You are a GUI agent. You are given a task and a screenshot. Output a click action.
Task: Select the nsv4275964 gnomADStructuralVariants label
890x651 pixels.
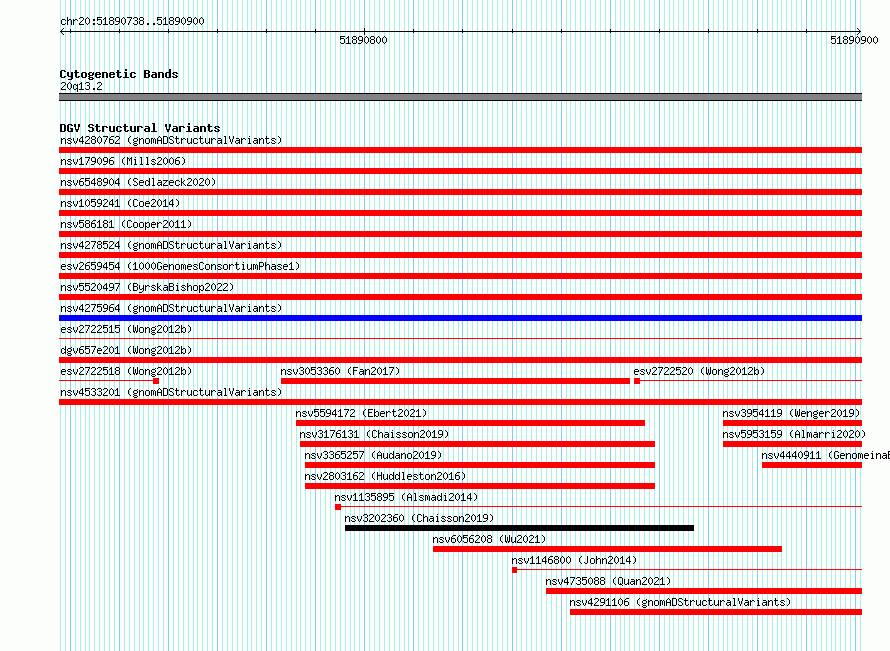tap(171, 308)
